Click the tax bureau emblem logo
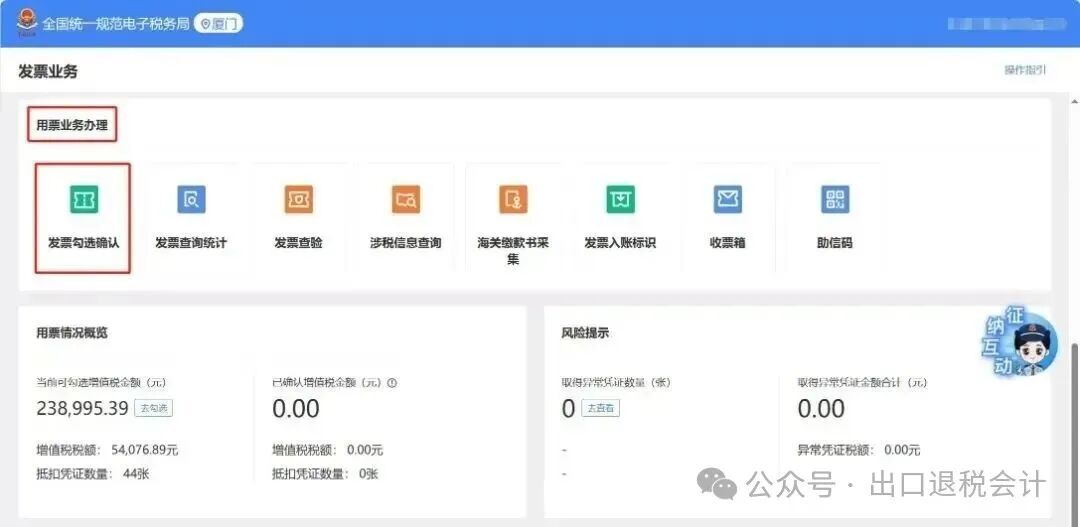This screenshot has width=1080, height=527. [25, 22]
